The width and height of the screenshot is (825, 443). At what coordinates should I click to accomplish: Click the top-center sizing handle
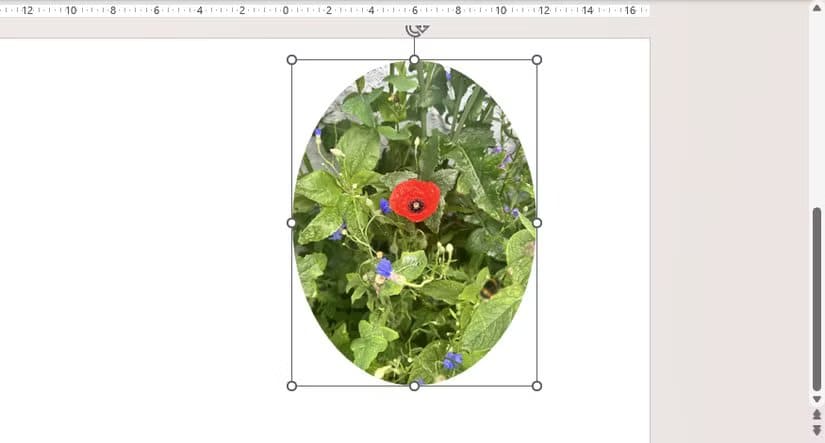coord(414,60)
